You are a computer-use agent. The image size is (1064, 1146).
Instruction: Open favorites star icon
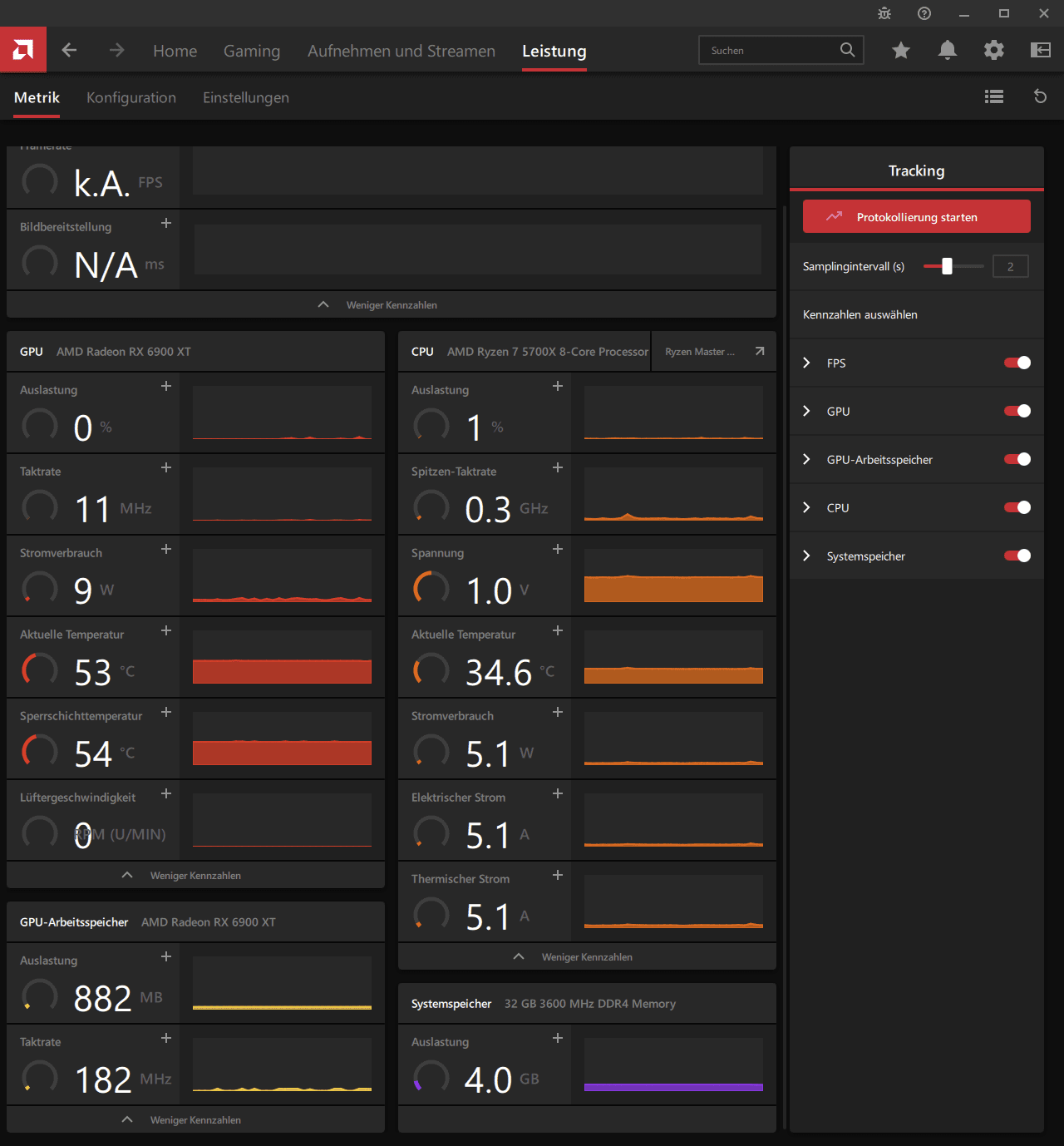click(901, 51)
